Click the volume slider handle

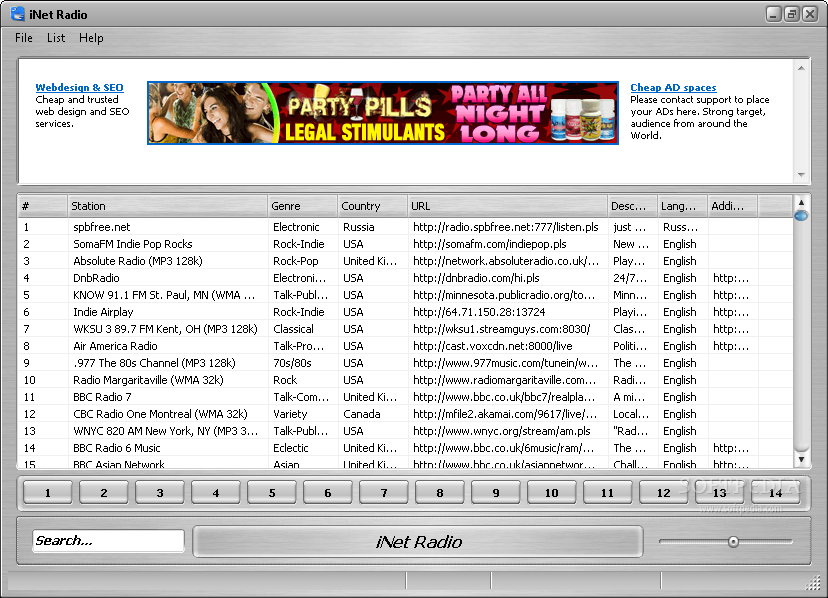click(x=733, y=541)
